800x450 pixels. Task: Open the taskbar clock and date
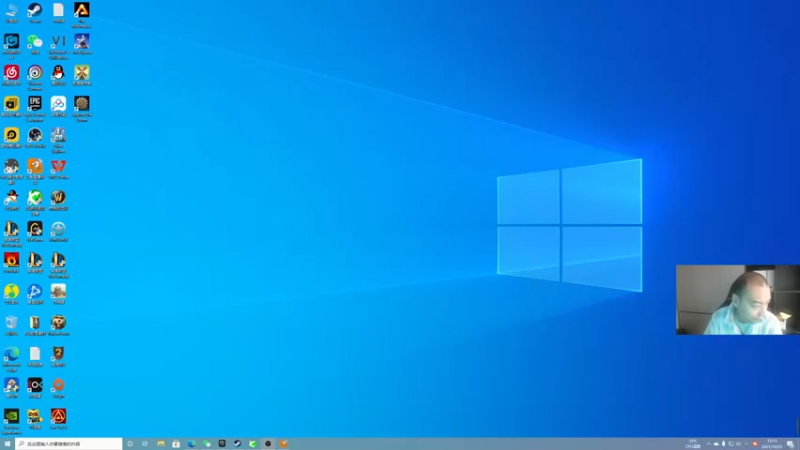771,444
